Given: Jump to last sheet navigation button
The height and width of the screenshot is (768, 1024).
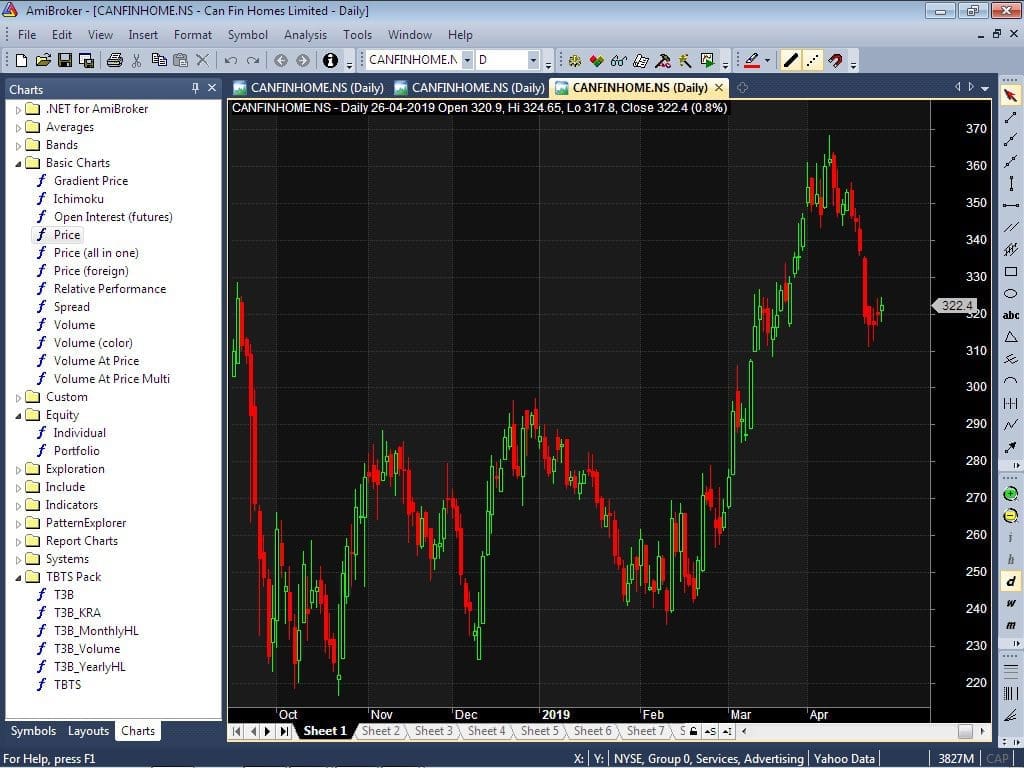Looking at the screenshot, I should tap(284, 731).
